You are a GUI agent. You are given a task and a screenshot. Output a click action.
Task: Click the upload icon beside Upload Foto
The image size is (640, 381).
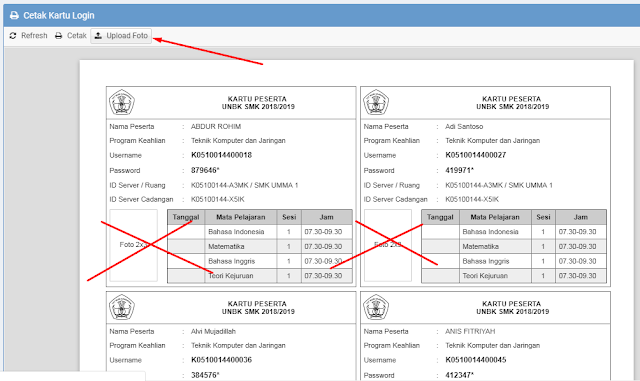pos(98,36)
